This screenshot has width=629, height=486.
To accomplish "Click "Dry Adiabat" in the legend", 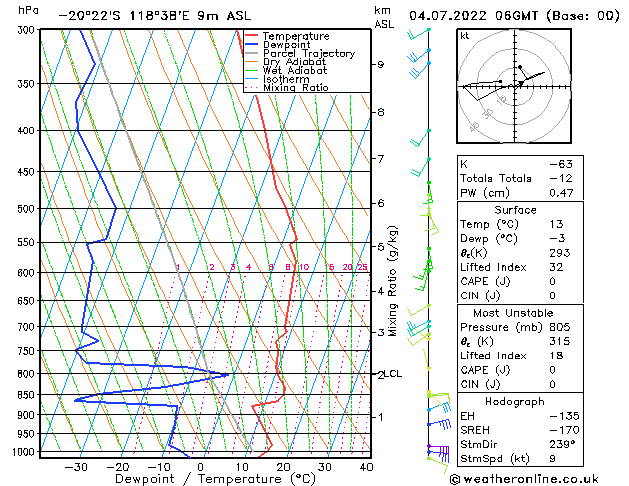I will coord(294,62).
